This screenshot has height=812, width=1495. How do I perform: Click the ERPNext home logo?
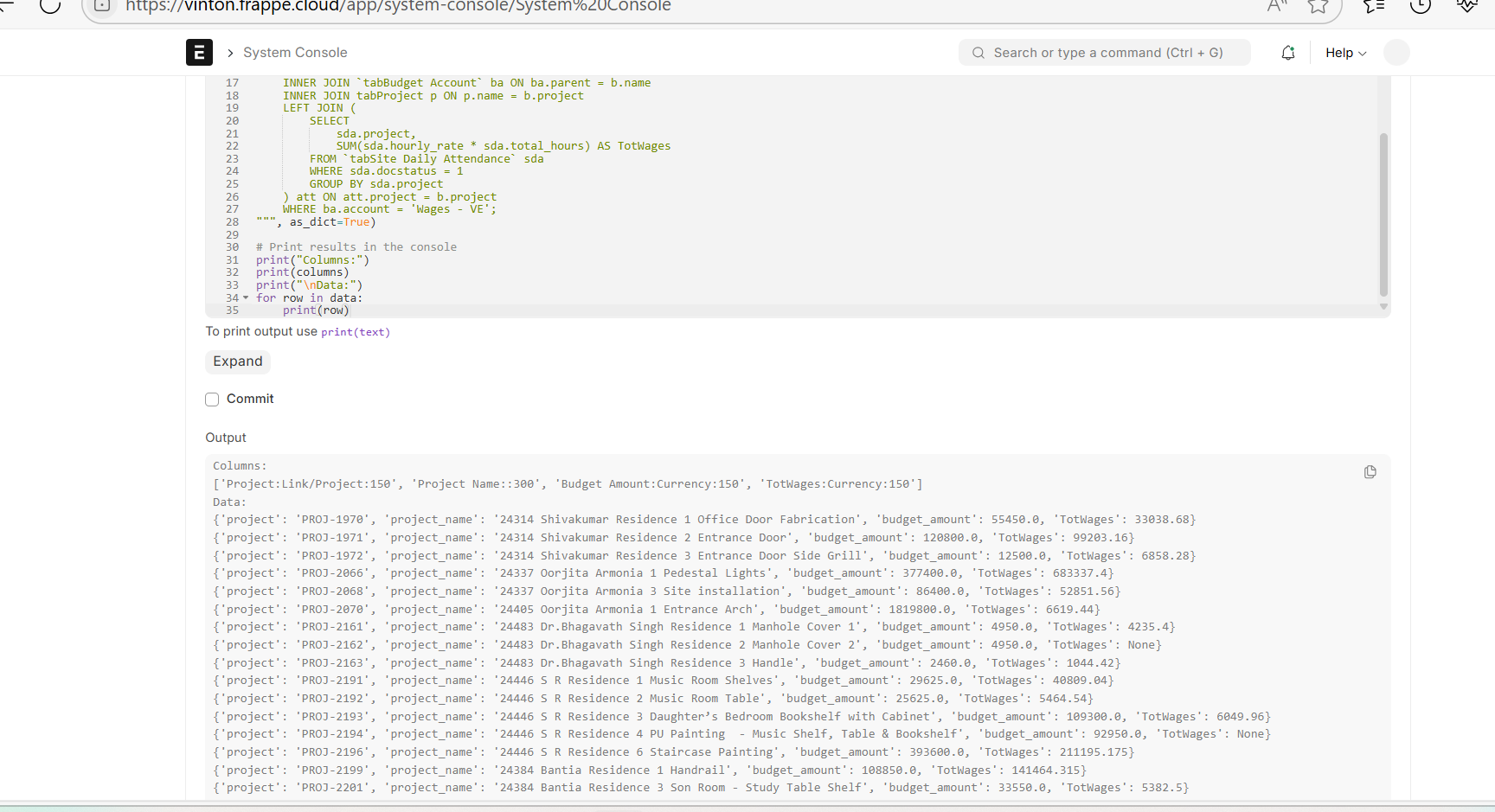pos(199,53)
